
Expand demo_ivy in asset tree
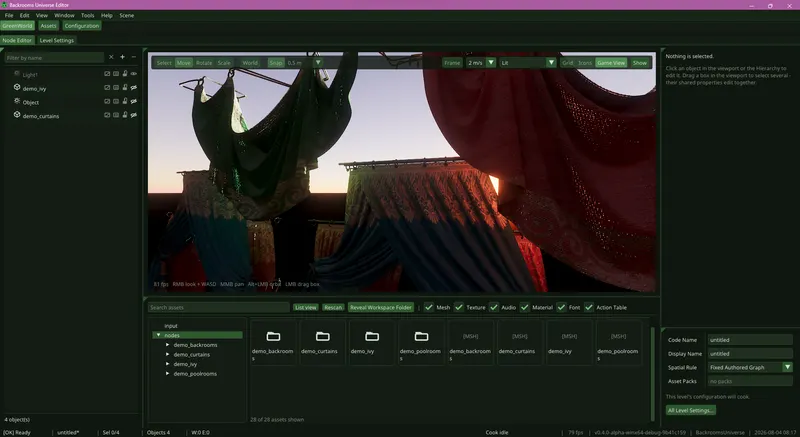click(167, 364)
